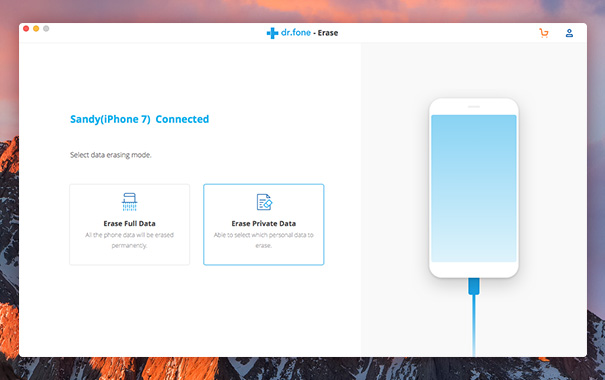Open the shopping cart icon
The width and height of the screenshot is (605, 380).
tap(544, 33)
